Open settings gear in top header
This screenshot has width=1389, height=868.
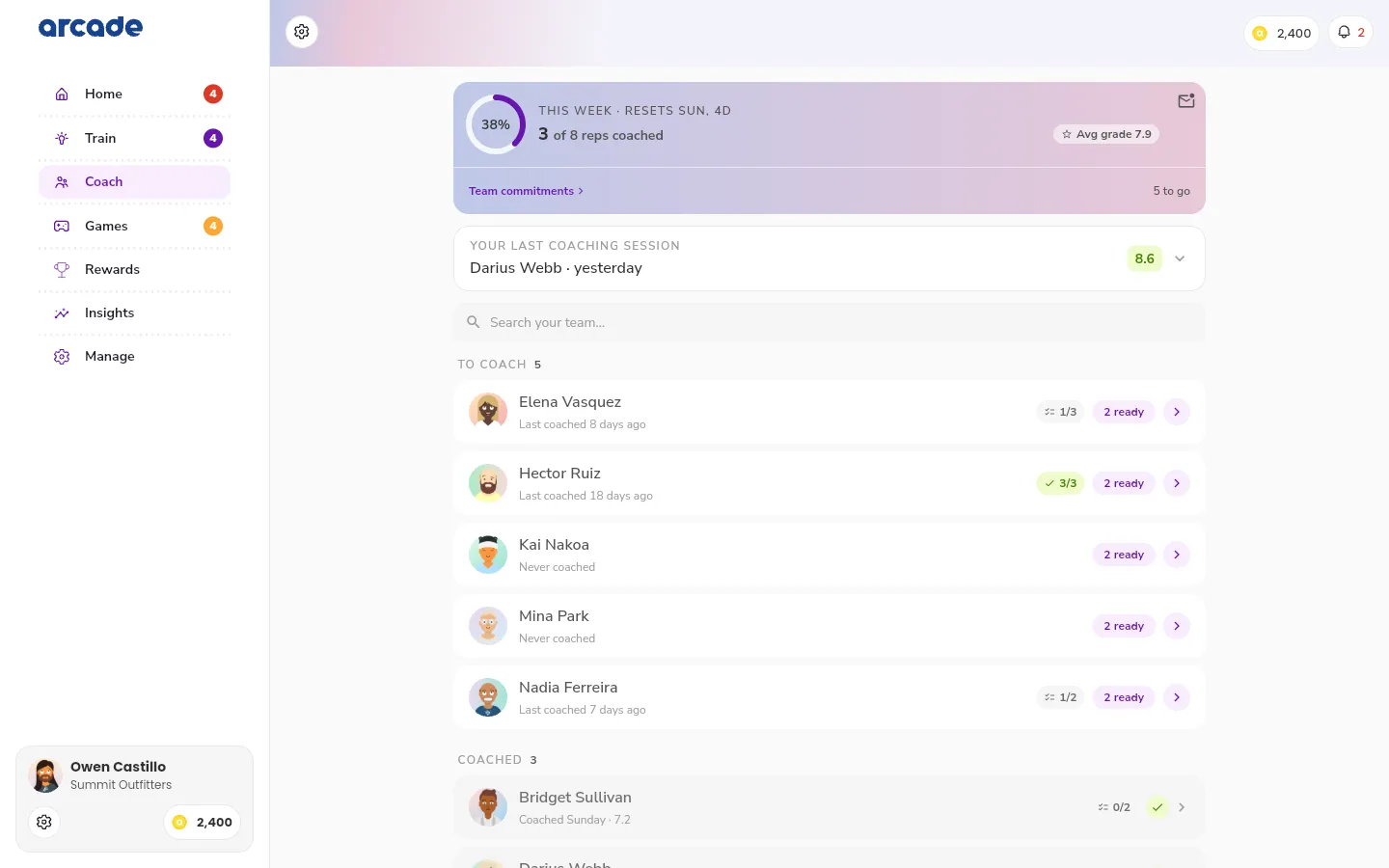[x=302, y=32]
